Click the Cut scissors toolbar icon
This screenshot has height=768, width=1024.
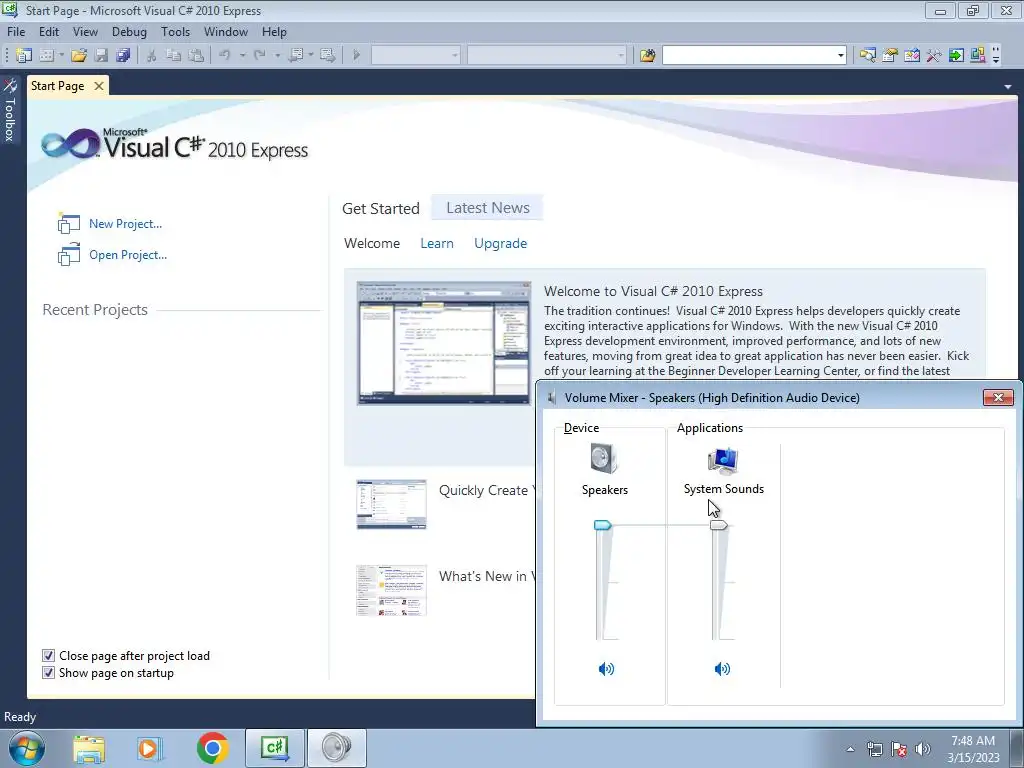151,56
